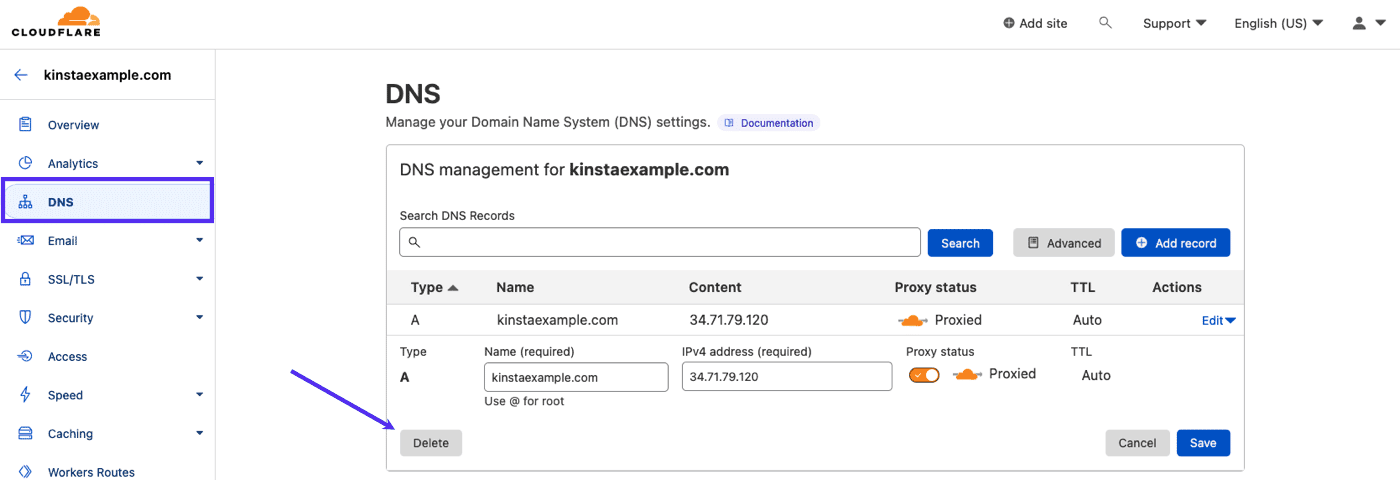Click the TTL column header
This screenshot has width=1400, height=480.
pos(1083,287)
